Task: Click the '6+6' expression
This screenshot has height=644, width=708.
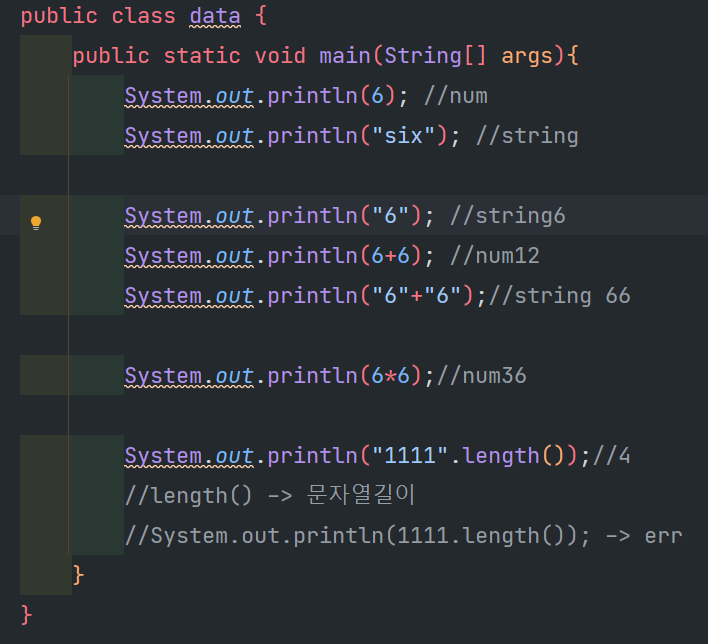Action: (391, 256)
